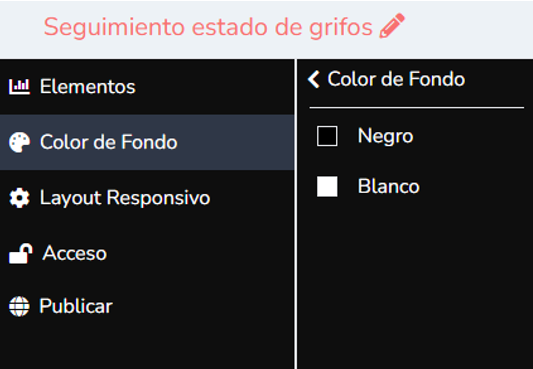Open the Elementos menu item

click(x=147, y=87)
